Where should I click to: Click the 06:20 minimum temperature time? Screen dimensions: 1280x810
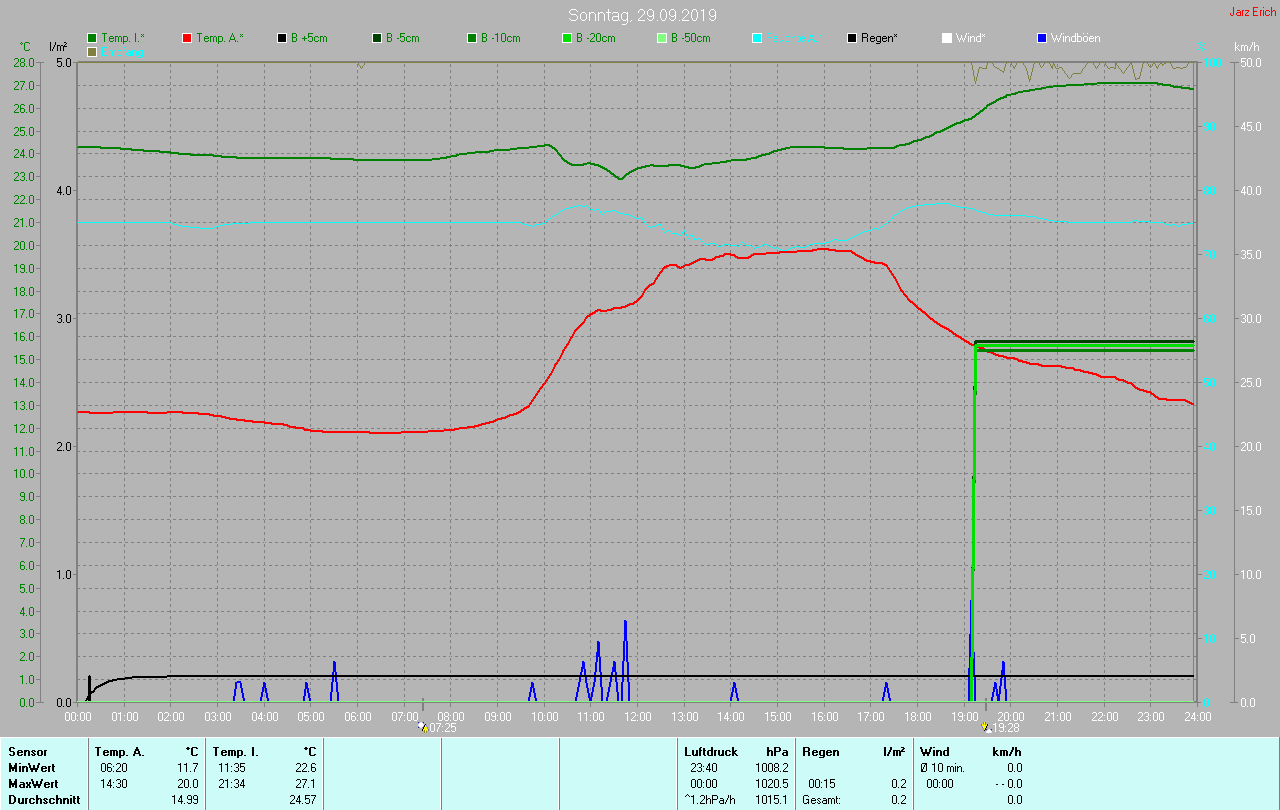(113, 767)
